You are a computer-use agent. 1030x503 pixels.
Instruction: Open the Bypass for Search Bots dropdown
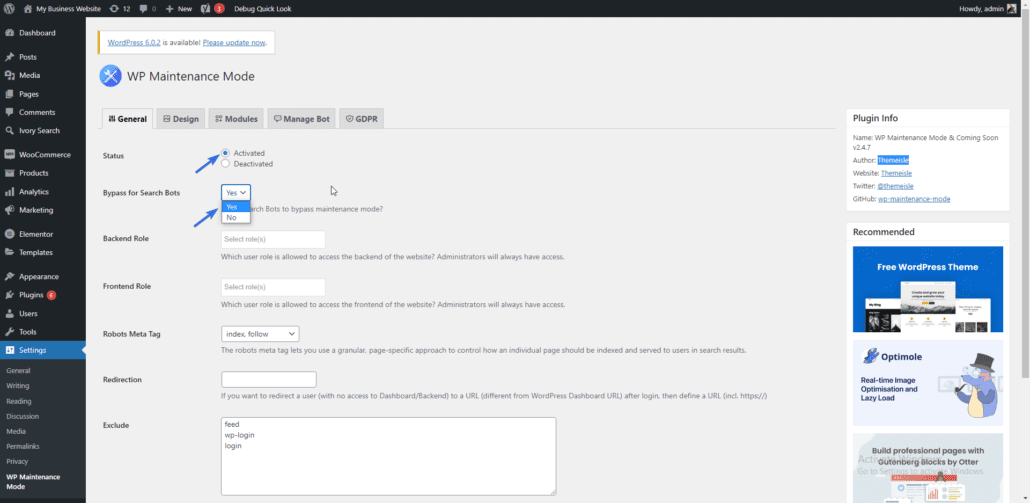[x=236, y=192]
